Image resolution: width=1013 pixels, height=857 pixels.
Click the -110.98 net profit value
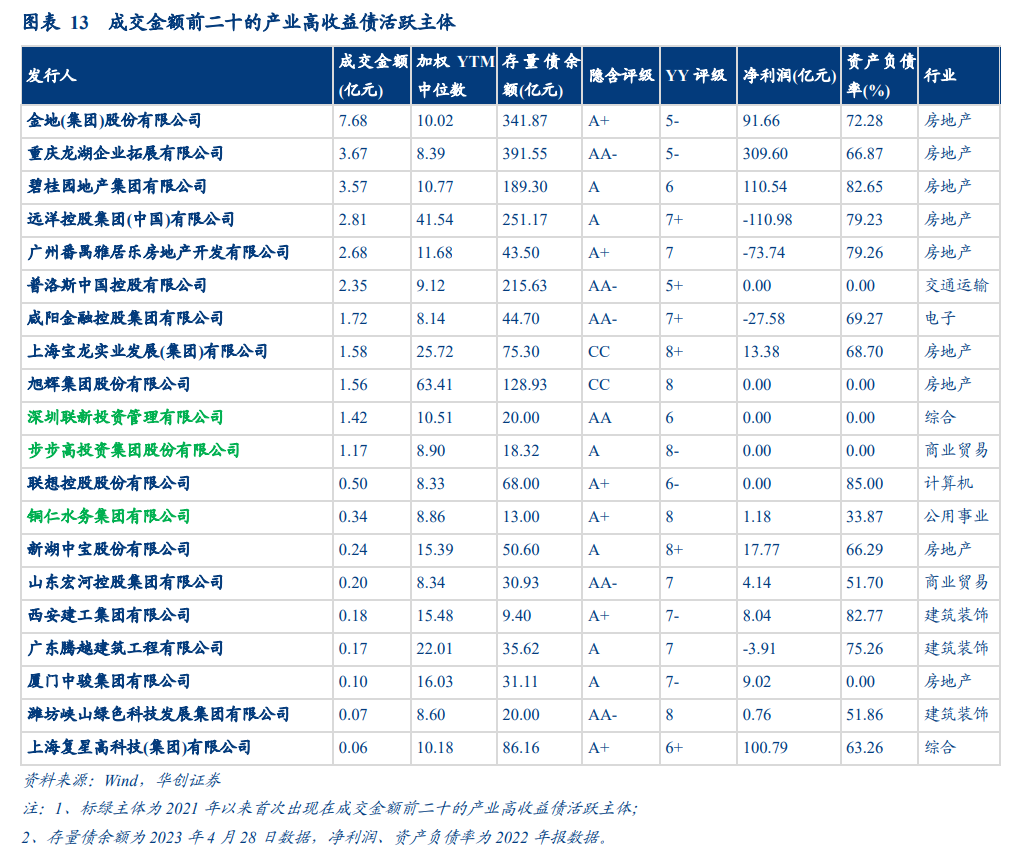pyautogui.click(x=768, y=220)
